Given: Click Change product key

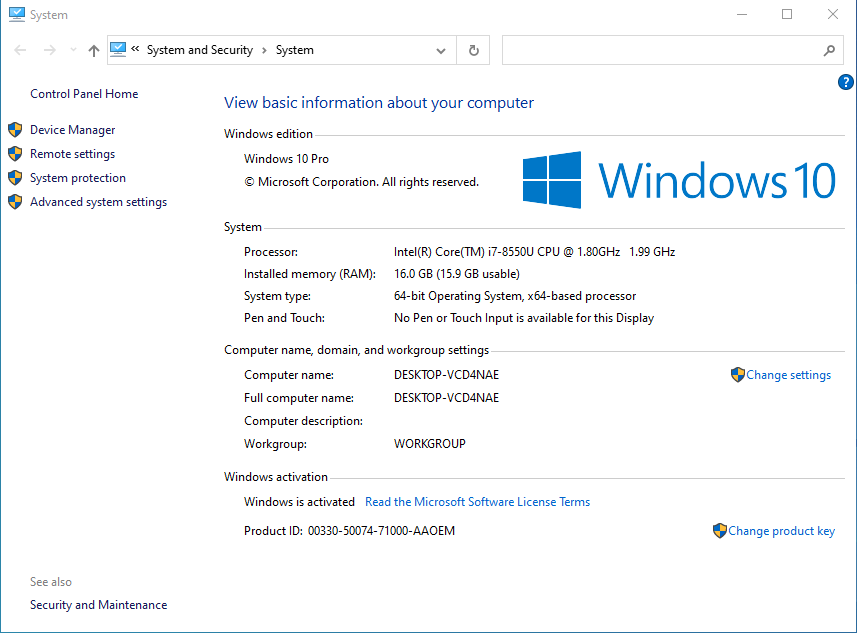Looking at the screenshot, I should [x=781, y=531].
